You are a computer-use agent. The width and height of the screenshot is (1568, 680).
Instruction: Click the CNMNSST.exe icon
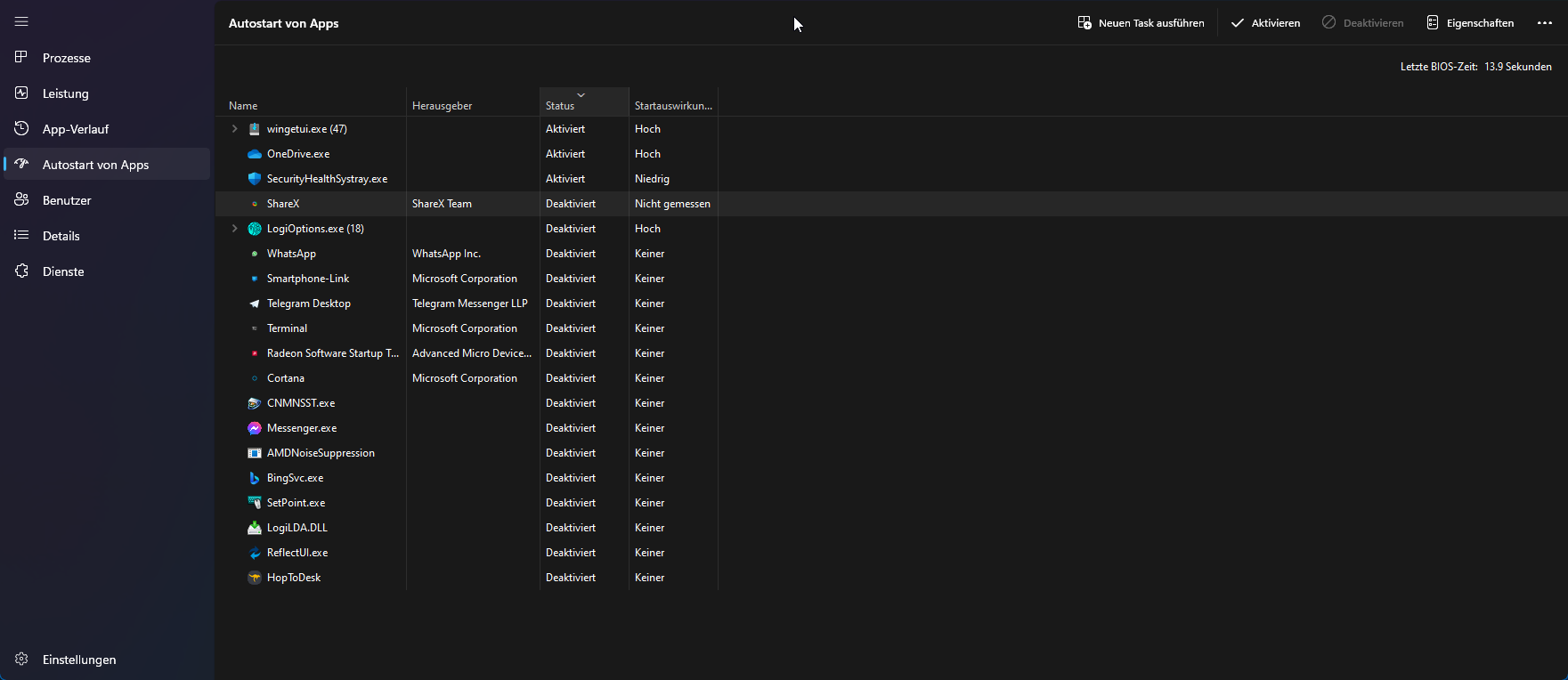click(255, 403)
